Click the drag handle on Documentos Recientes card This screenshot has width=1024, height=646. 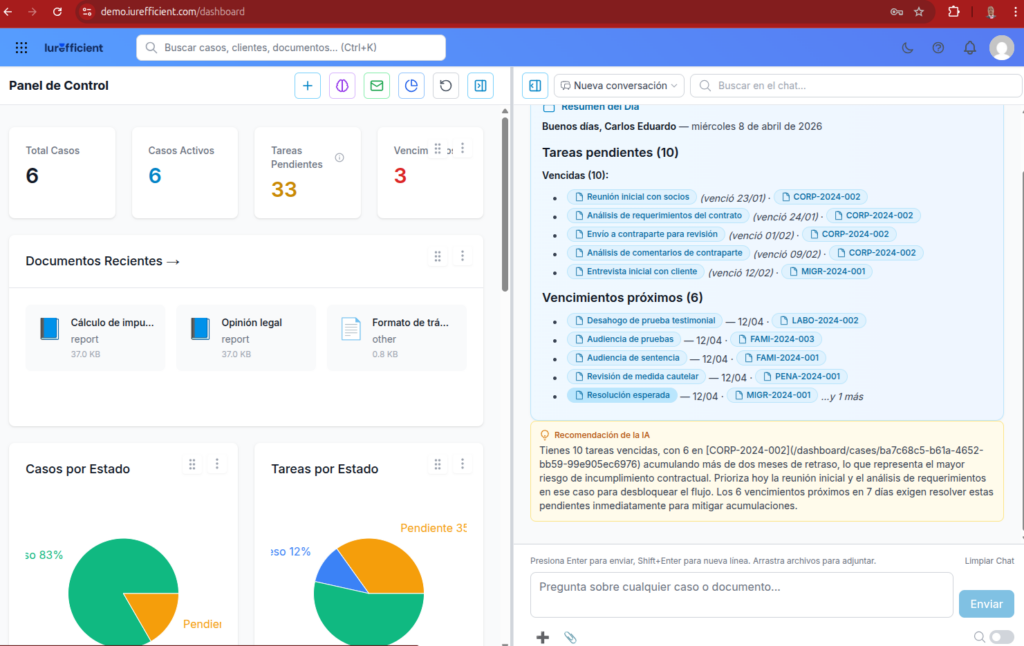click(x=438, y=256)
